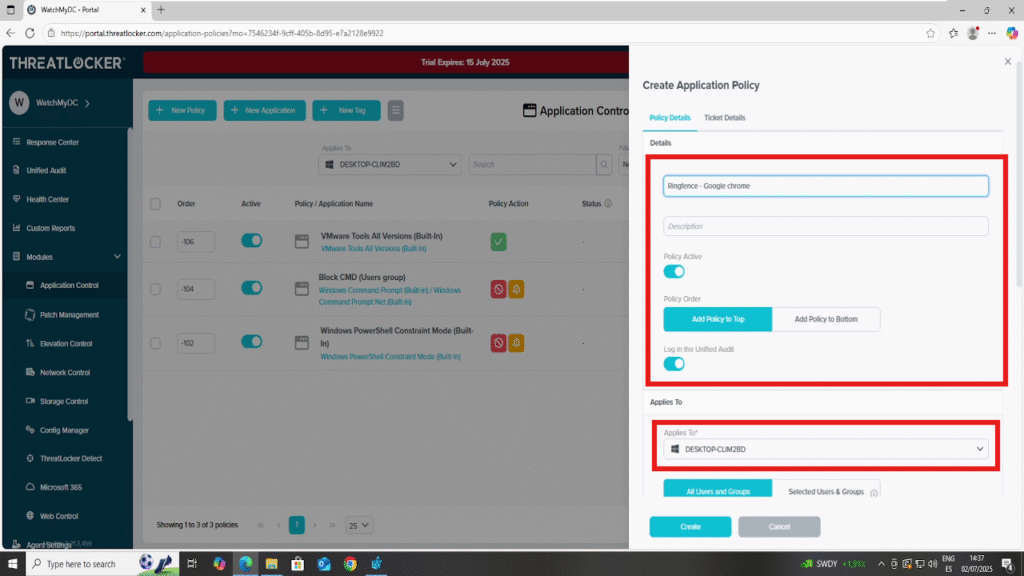Switch to the Policy Details tab
1024x576 pixels.
click(x=669, y=118)
